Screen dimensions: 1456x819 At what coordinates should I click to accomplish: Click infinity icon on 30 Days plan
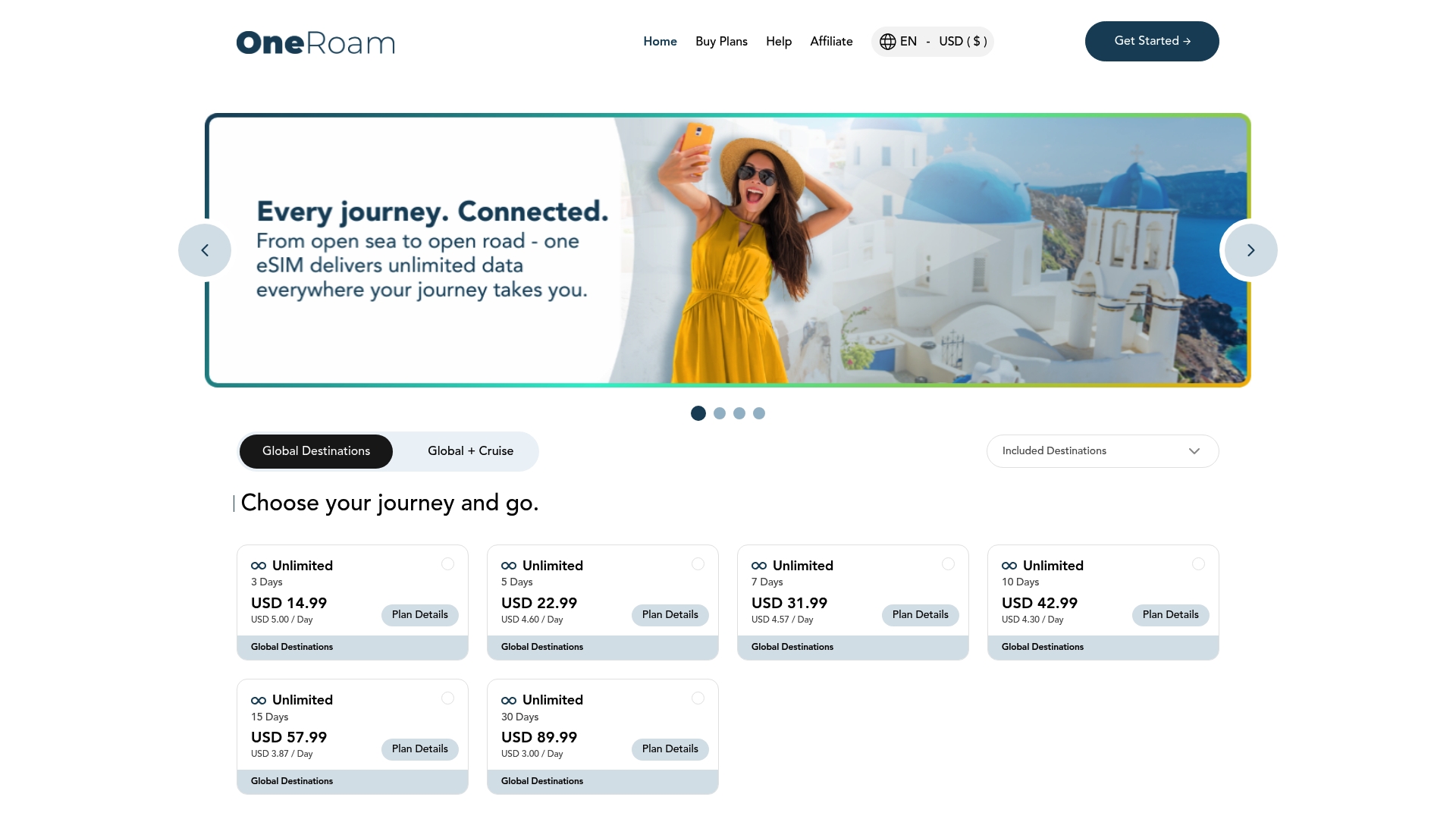coord(509,701)
